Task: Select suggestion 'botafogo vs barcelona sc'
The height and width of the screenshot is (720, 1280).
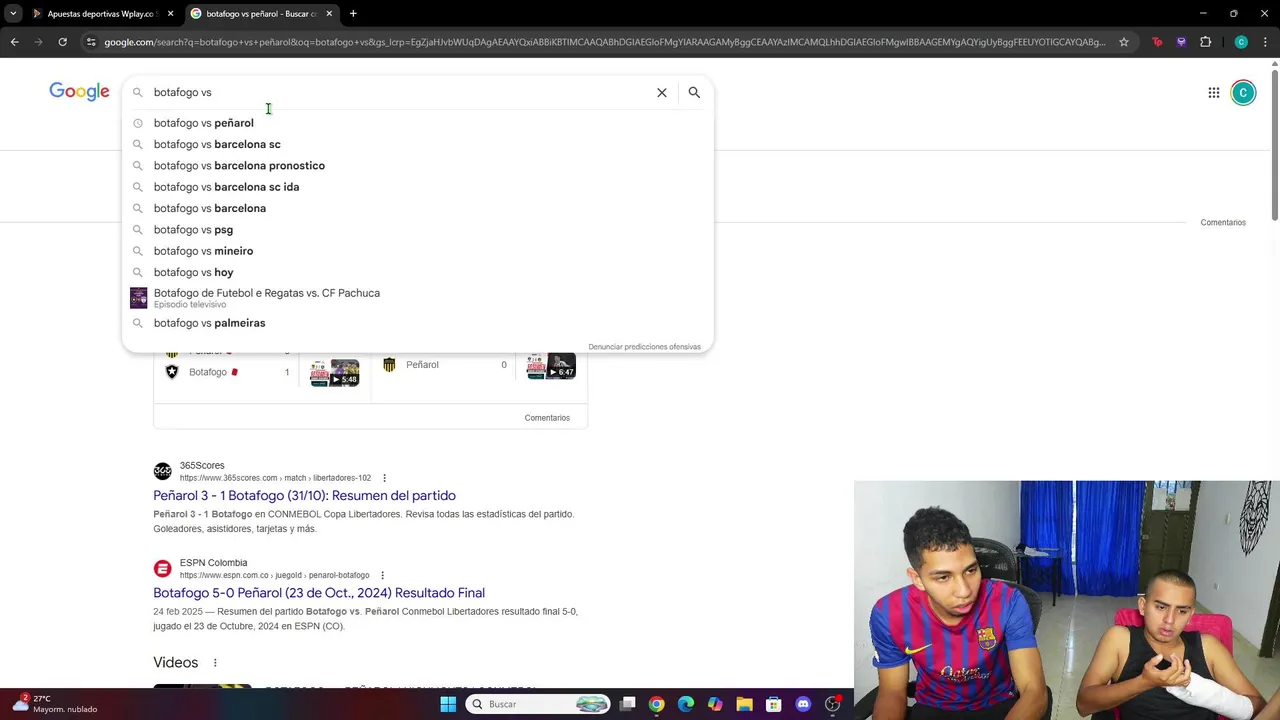Action: click(418, 144)
